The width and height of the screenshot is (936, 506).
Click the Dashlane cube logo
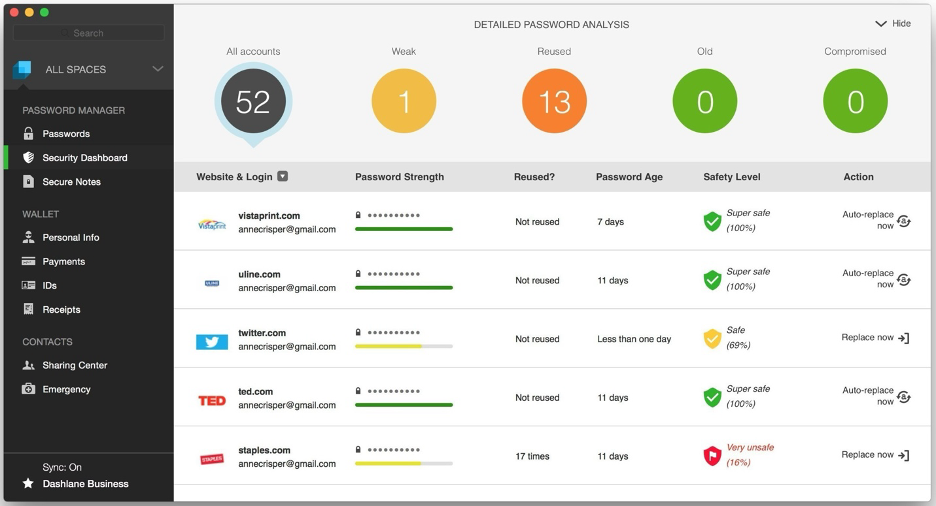click(22, 70)
